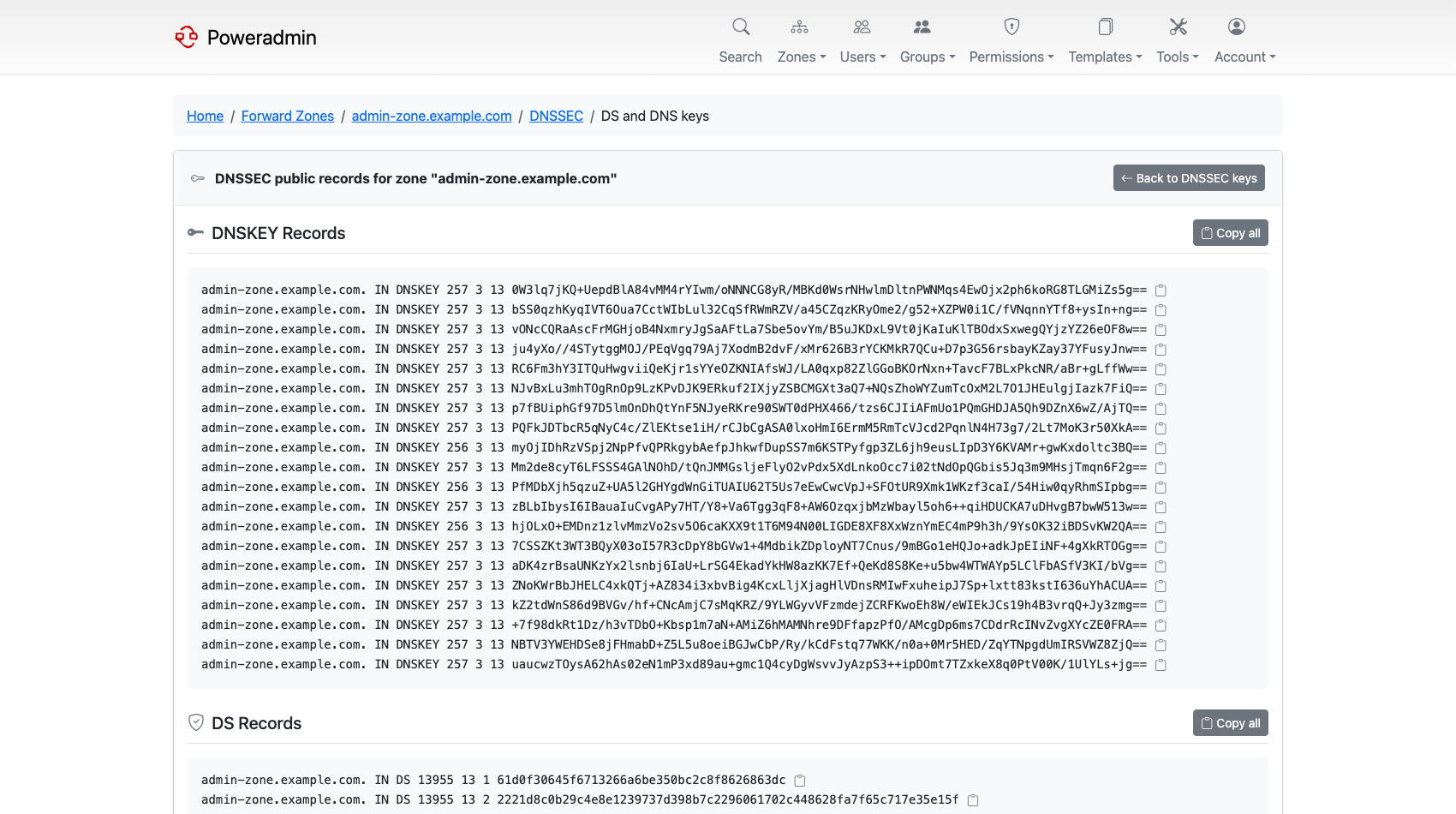Click the Users people icon
Viewport: 1456px width, 814px height.
(862, 27)
